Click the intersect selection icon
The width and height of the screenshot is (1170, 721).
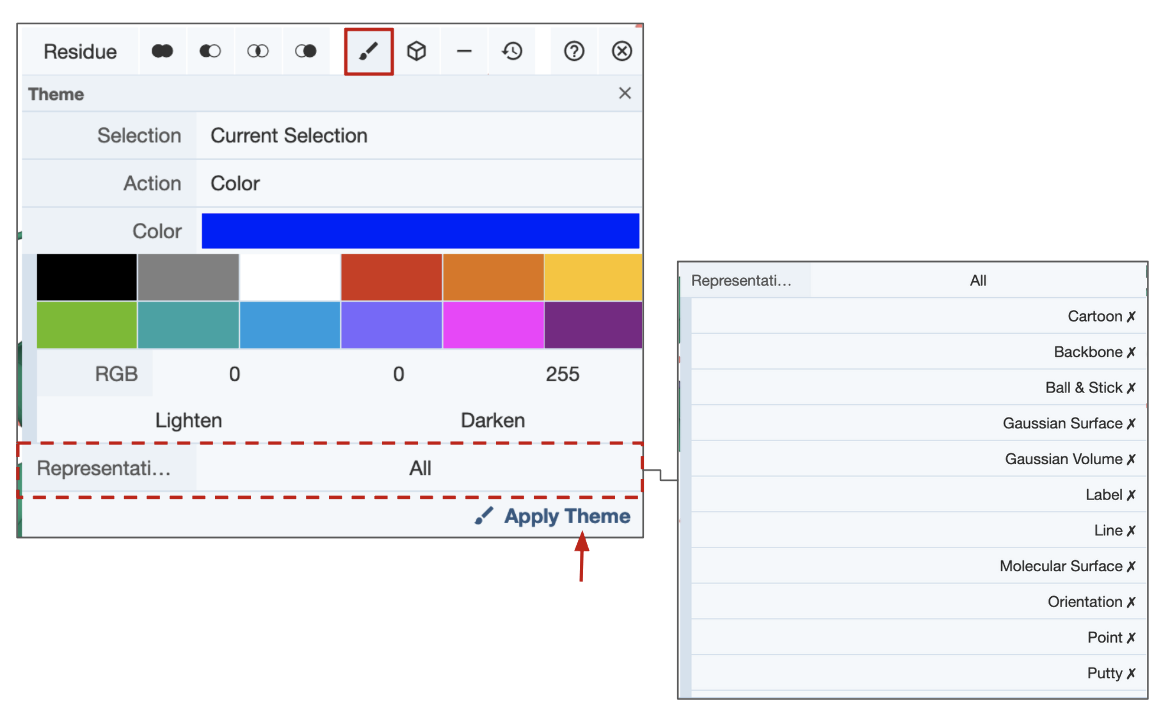258,51
